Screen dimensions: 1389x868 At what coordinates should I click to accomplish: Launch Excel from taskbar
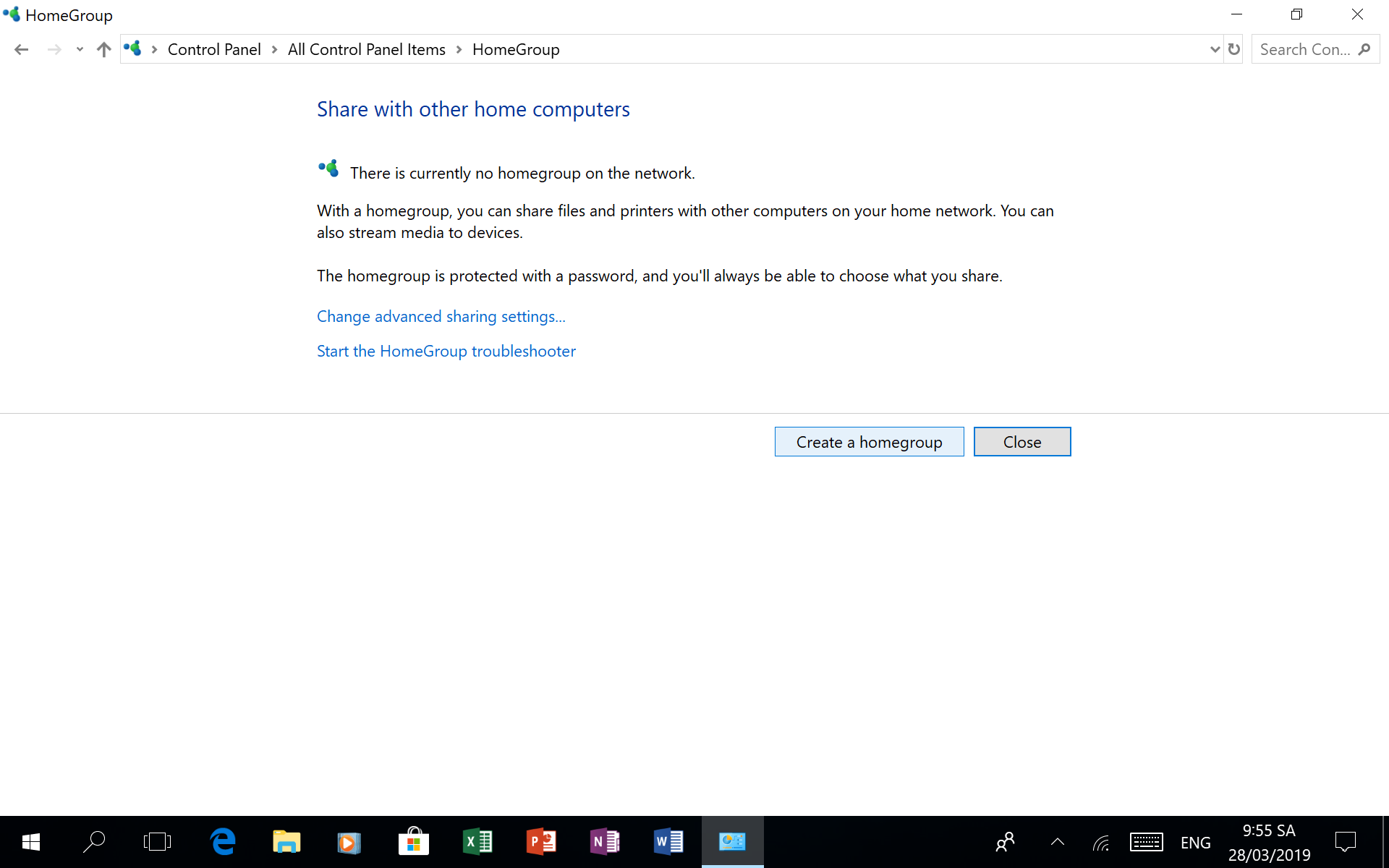click(x=477, y=842)
